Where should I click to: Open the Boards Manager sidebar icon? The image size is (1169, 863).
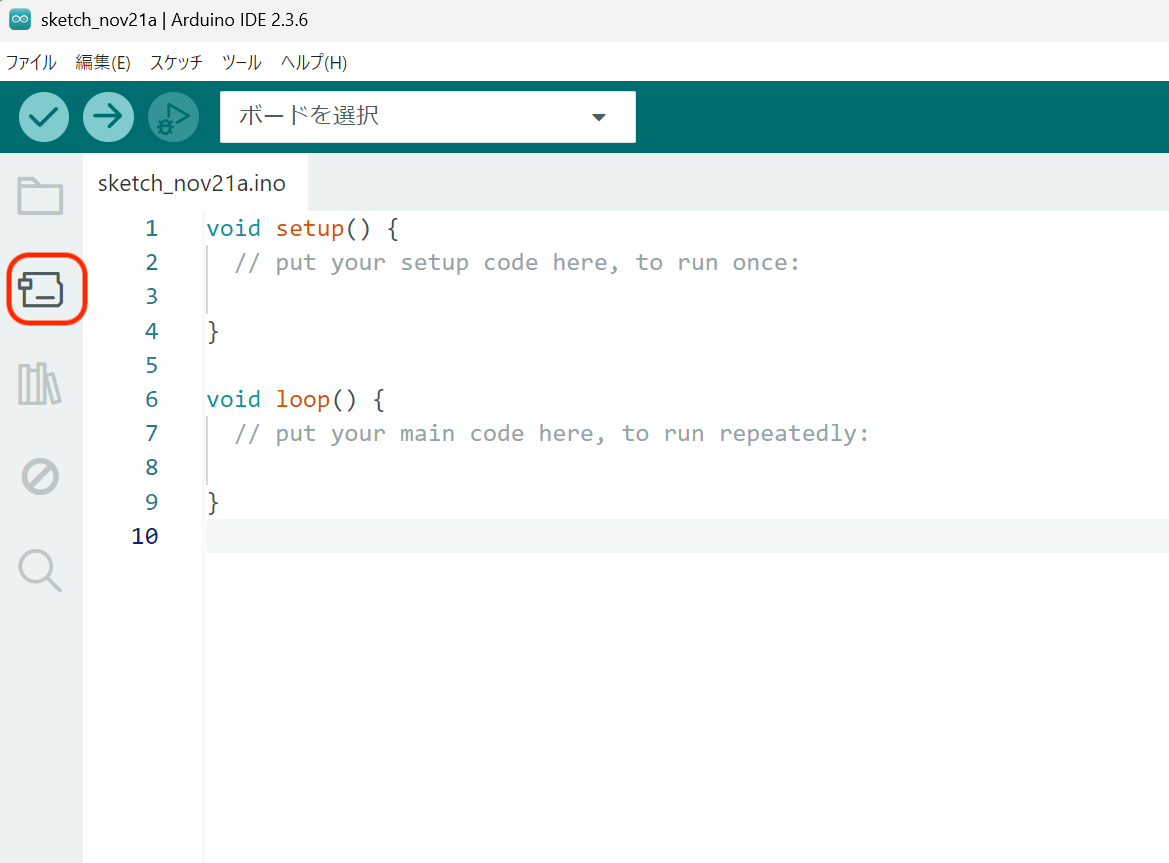tap(41, 290)
